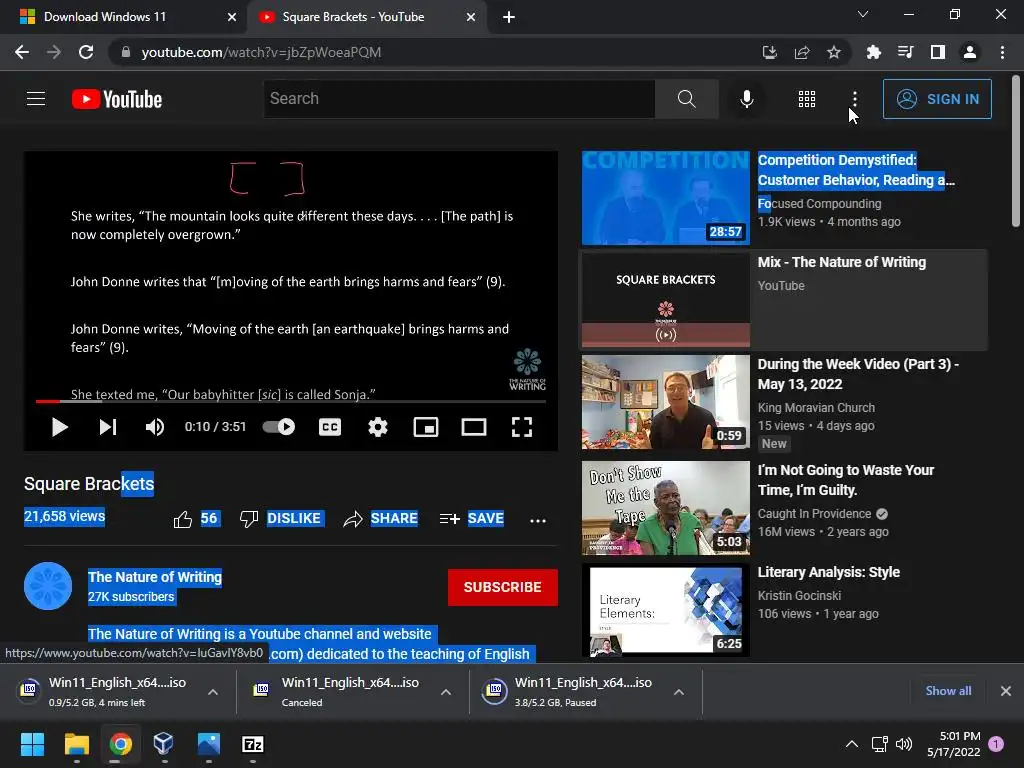This screenshot has height=768, width=1024.
Task: Close the Download Windows 11 tab
Action: click(x=231, y=17)
